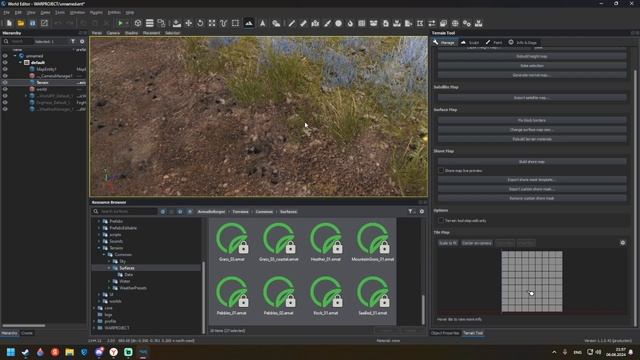The height and width of the screenshot is (360, 640).
Task: Switch to the Object Properties tab
Action: coord(445,333)
